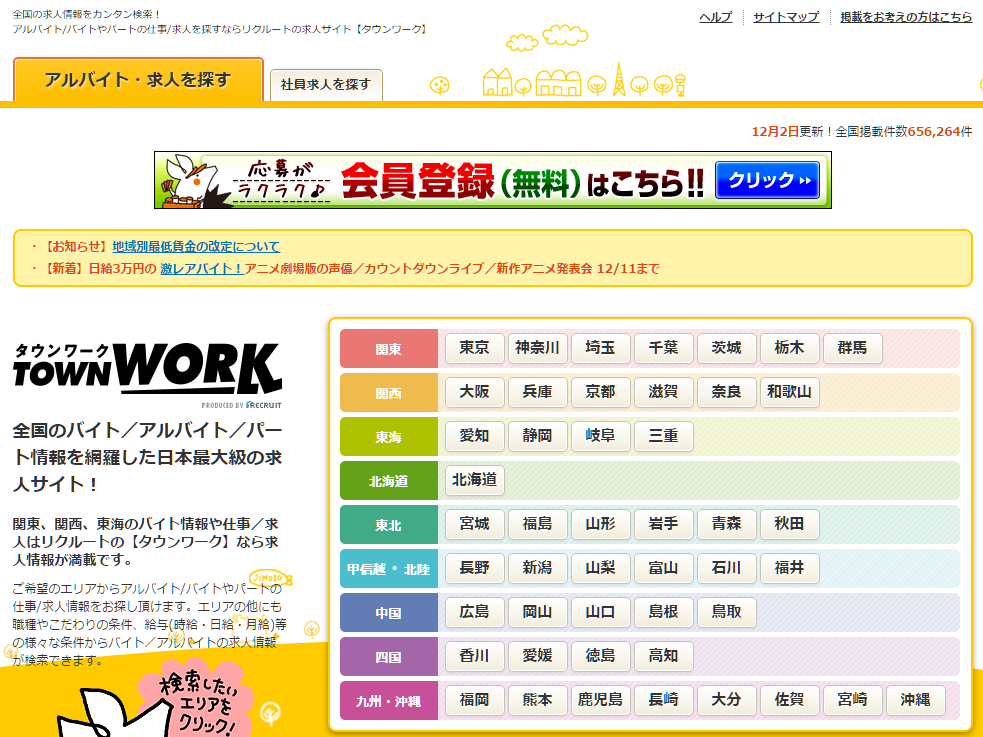Select 山口 prefecture

tap(601, 612)
